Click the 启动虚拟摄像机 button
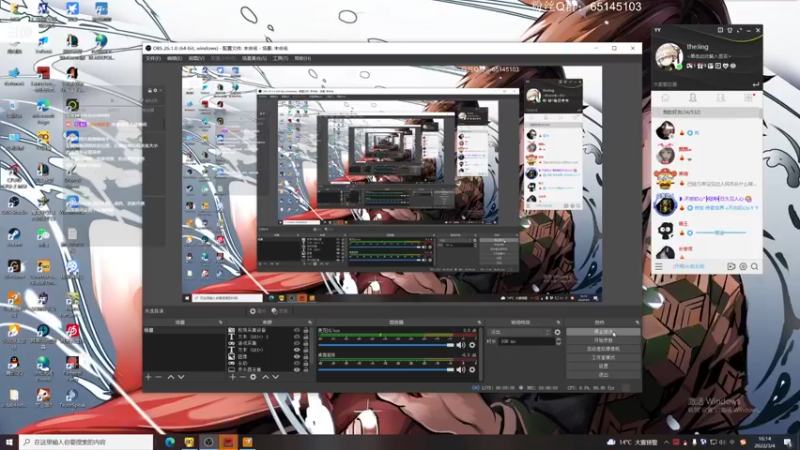Image resolution: width=800 pixels, height=450 pixels. pos(603,349)
